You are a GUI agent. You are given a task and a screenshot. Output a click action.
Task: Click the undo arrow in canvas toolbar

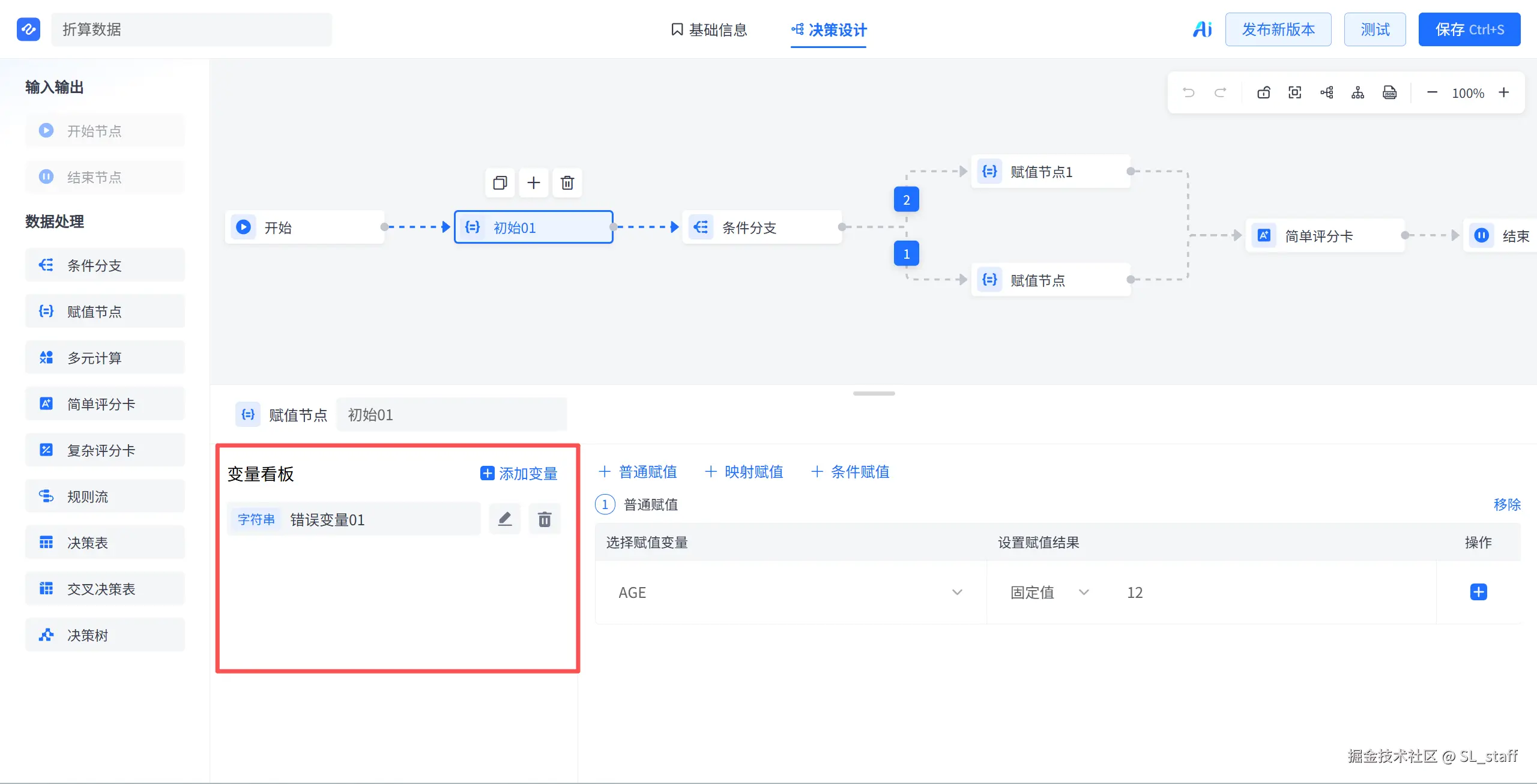1189,92
